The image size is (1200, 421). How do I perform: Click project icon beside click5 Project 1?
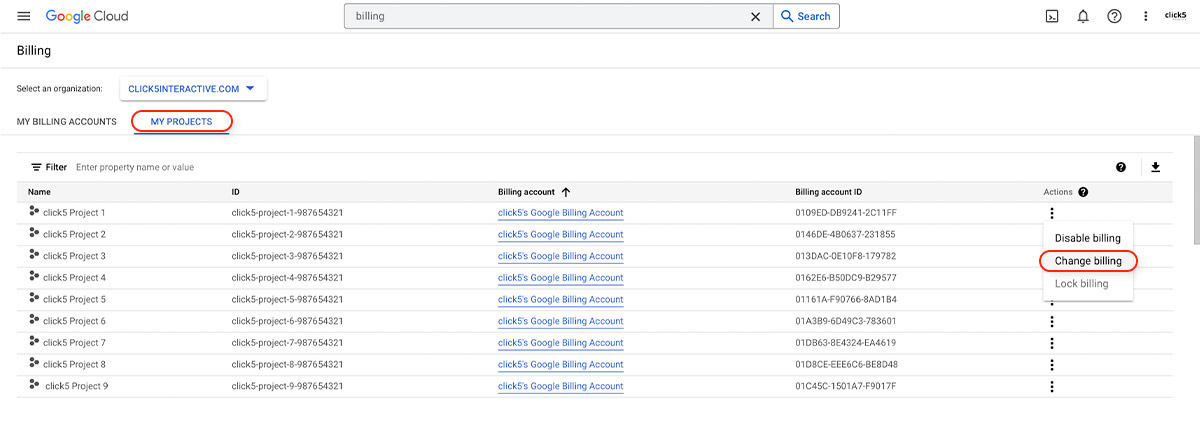pyautogui.click(x=34, y=212)
